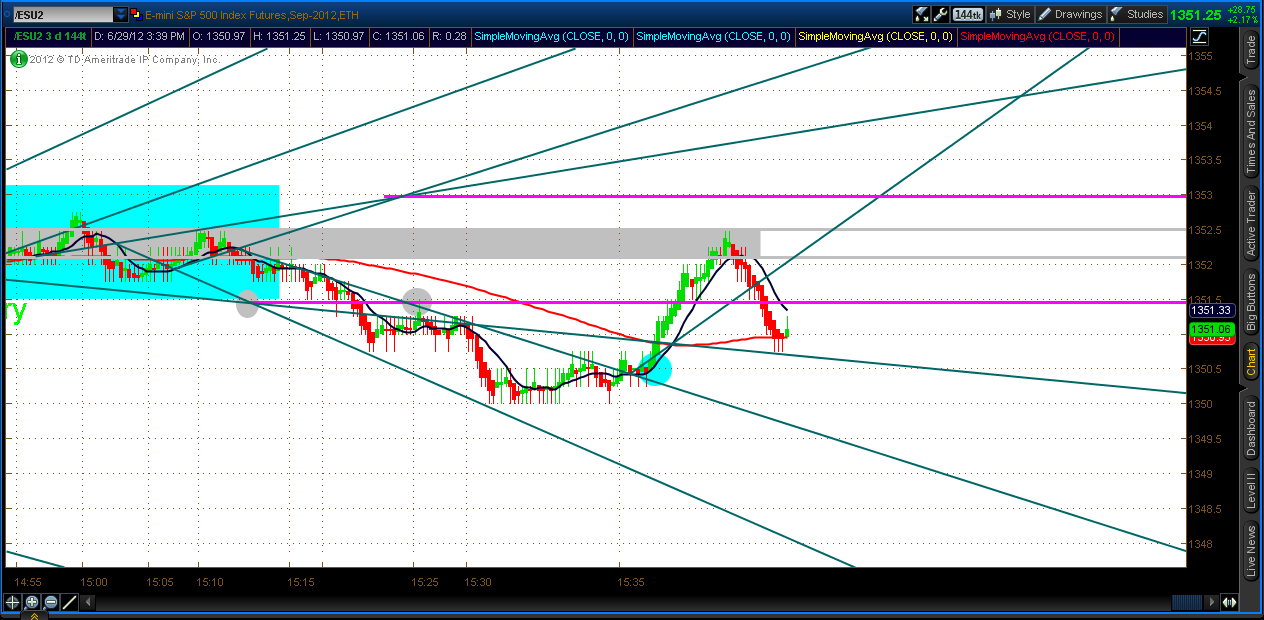Open the Studies menu
1264x620 pixels.
pos(1136,14)
